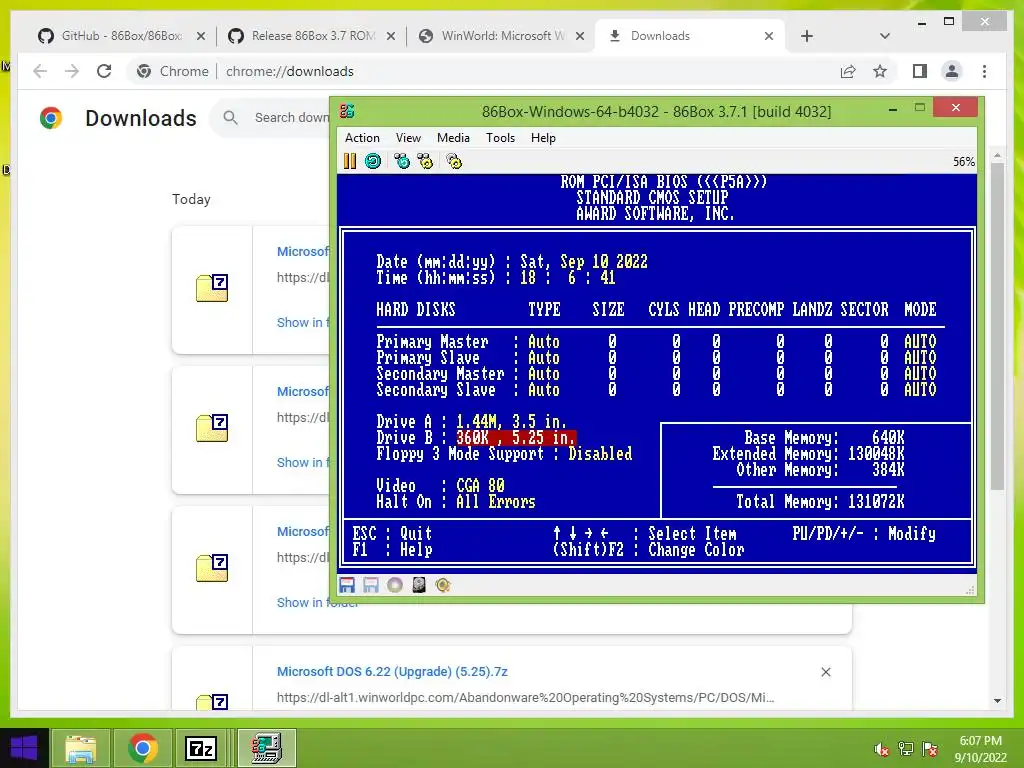Open the 86Box Media menu
Screen dimensions: 1024x768
(453, 138)
